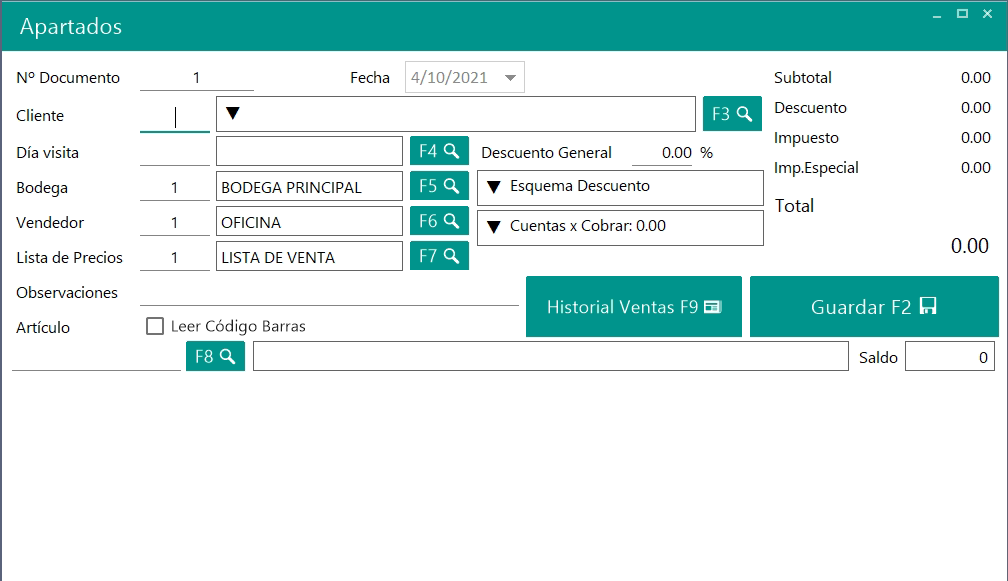Save with the Guardar F2 button

pos(873,307)
